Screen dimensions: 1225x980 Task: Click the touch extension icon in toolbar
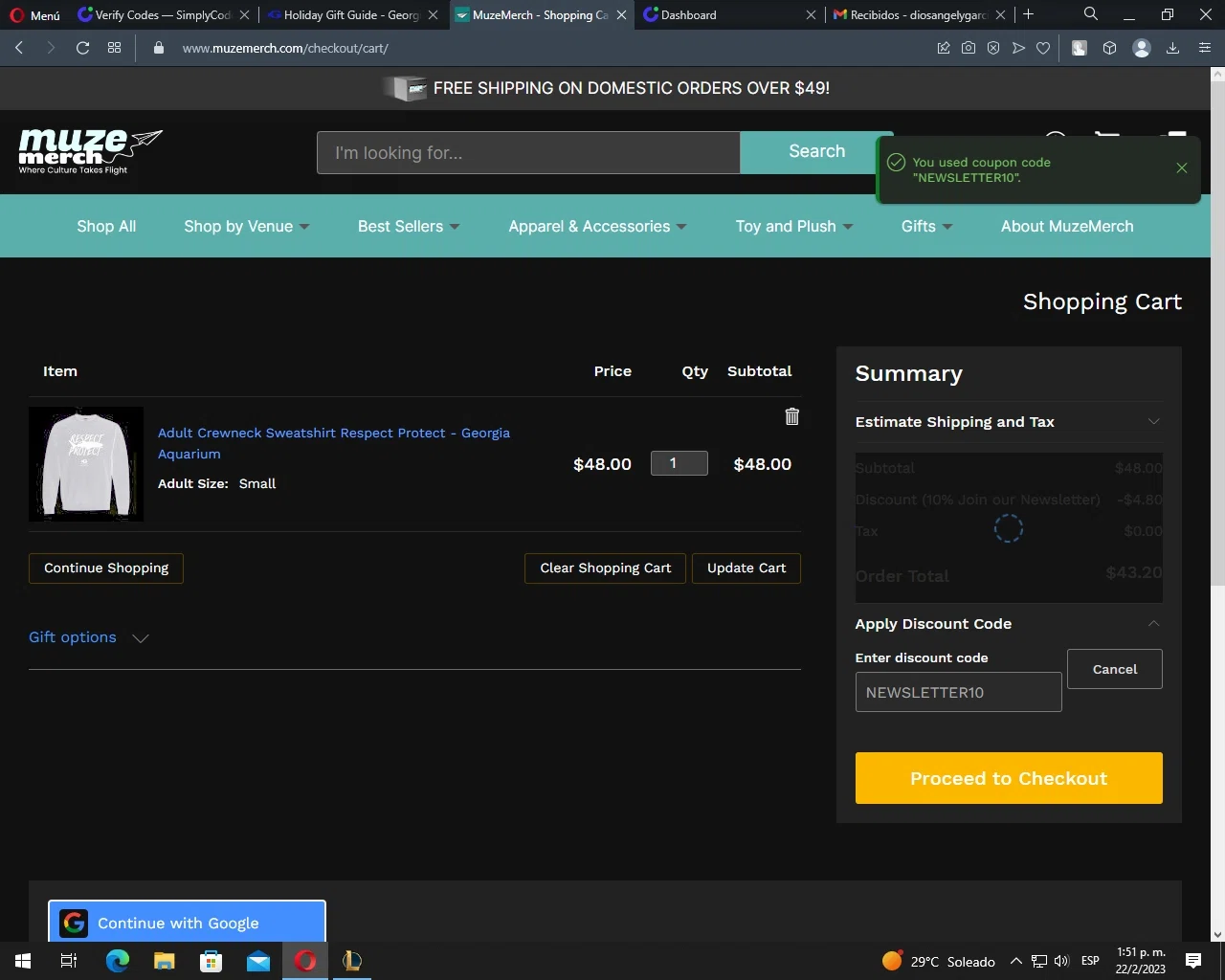click(x=1080, y=48)
